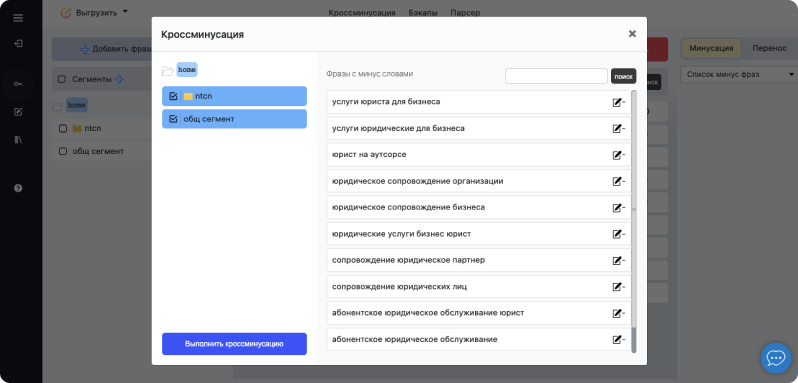Select the key icon in the sidebar
This screenshot has width=798, height=383.
pos(18,84)
